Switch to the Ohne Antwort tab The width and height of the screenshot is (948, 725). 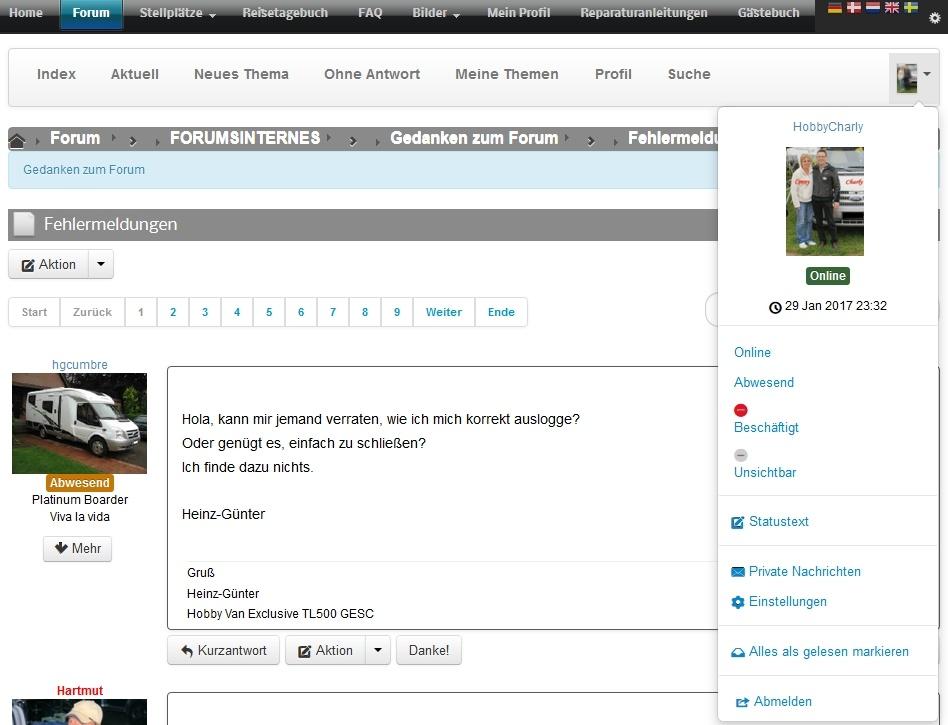[372, 74]
